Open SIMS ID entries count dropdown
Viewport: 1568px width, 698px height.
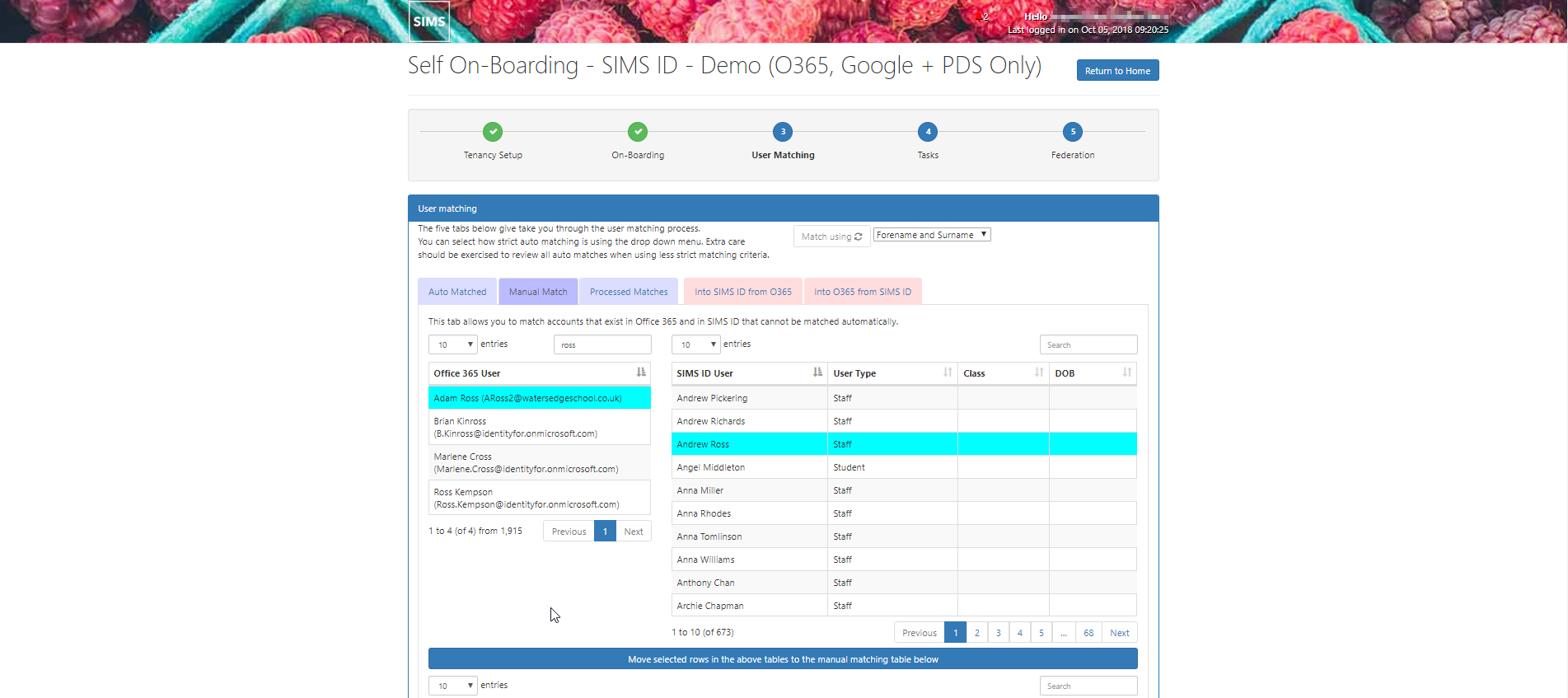695,344
